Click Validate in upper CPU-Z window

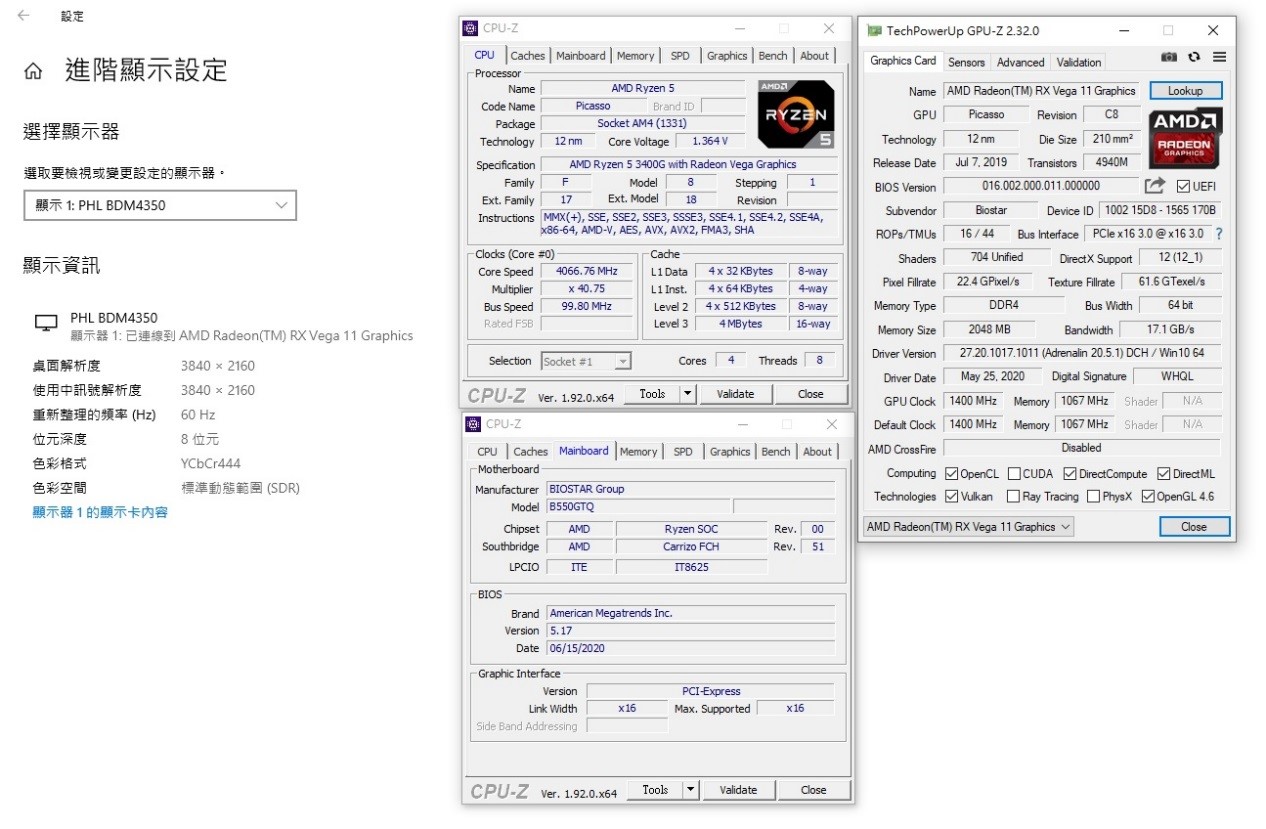735,394
